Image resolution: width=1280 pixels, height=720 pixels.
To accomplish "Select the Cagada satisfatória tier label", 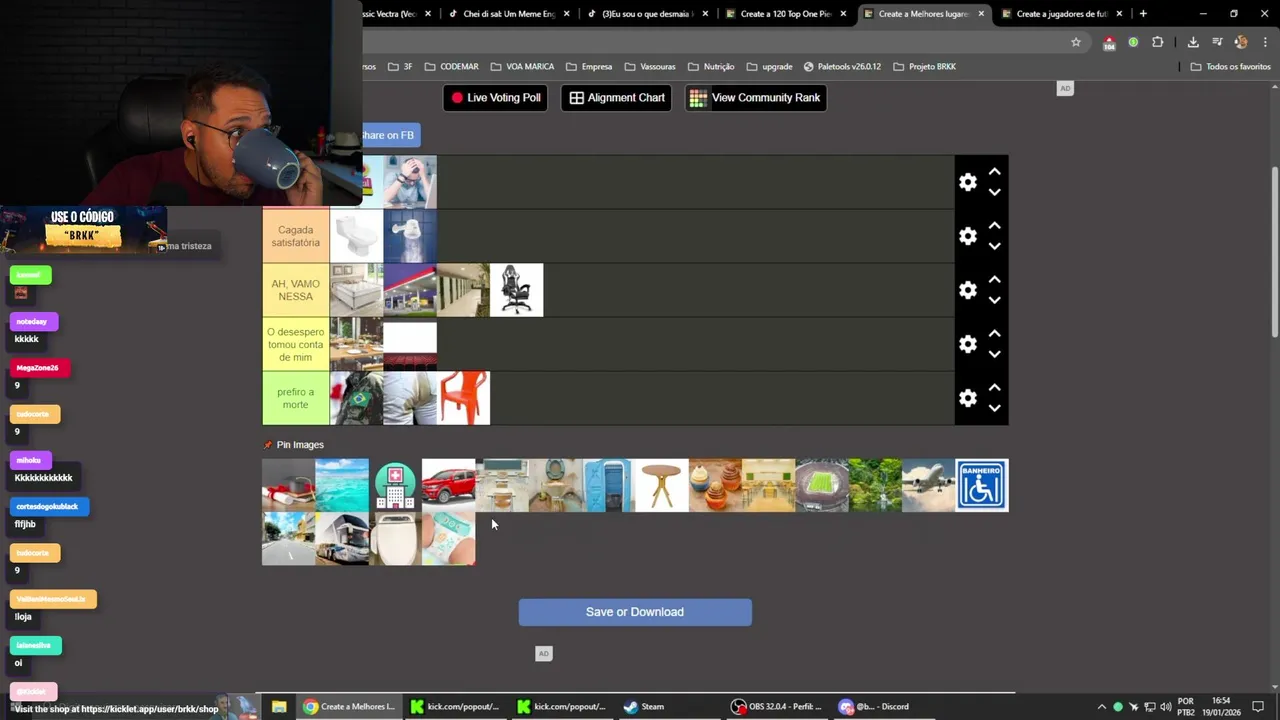I will [x=296, y=236].
